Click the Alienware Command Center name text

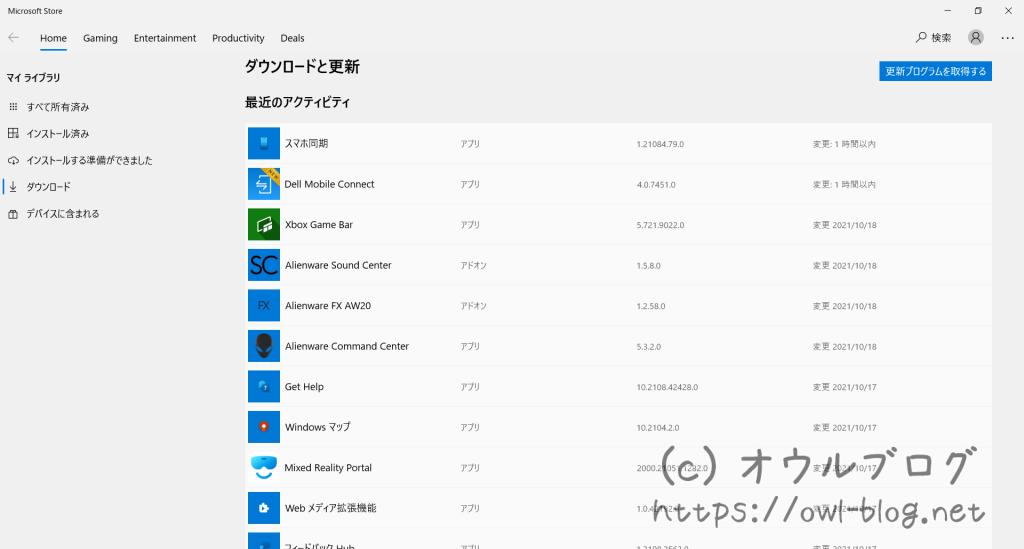point(347,346)
